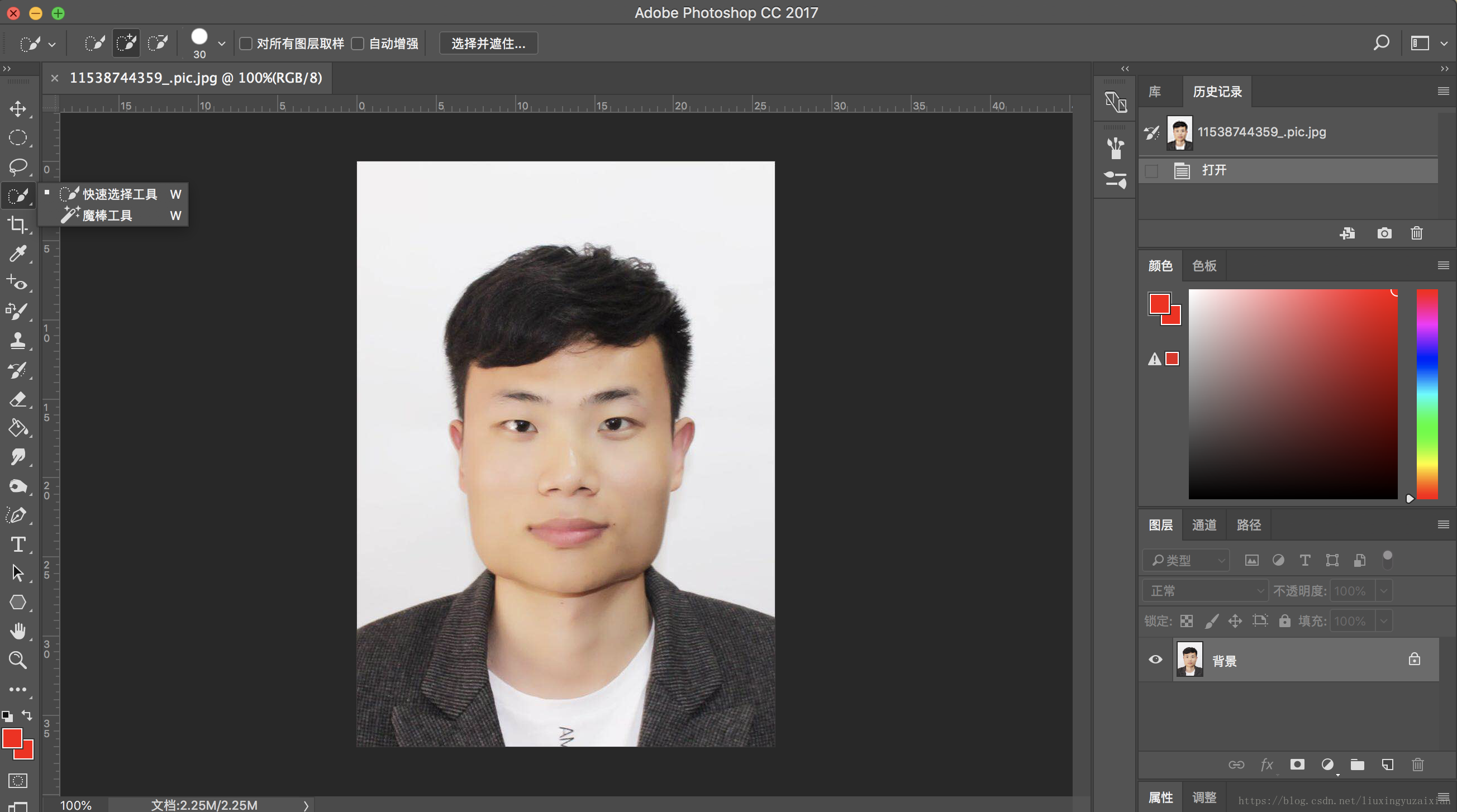
Task: Open the 正常 blend mode dropdown
Action: (1204, 591)
